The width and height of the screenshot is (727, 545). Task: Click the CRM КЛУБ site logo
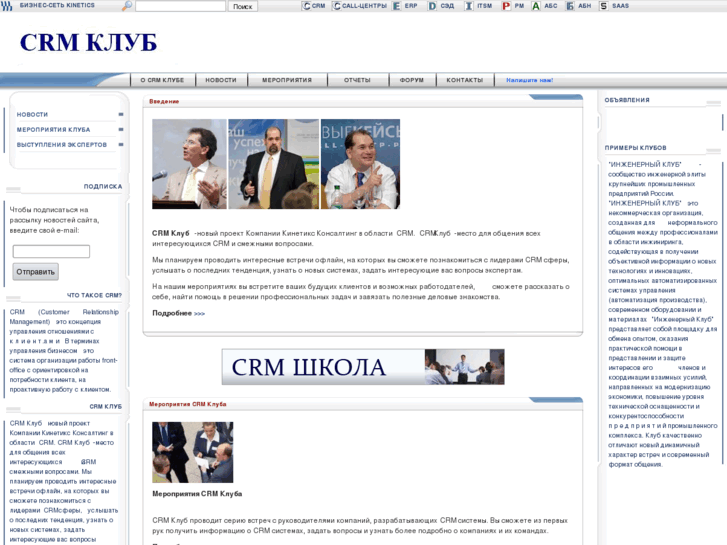click(89, 43)
